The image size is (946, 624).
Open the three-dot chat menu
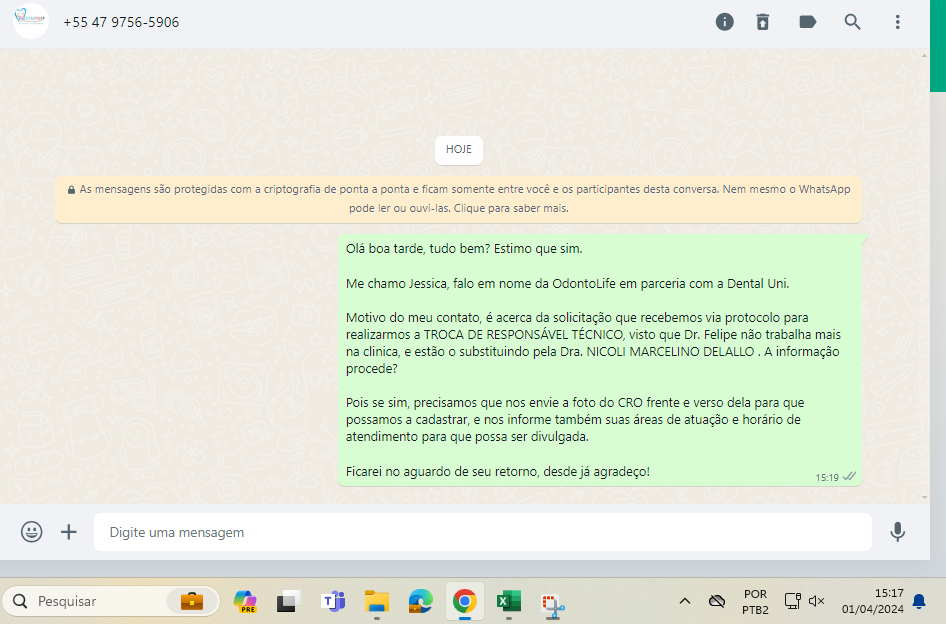pos(898,22)
